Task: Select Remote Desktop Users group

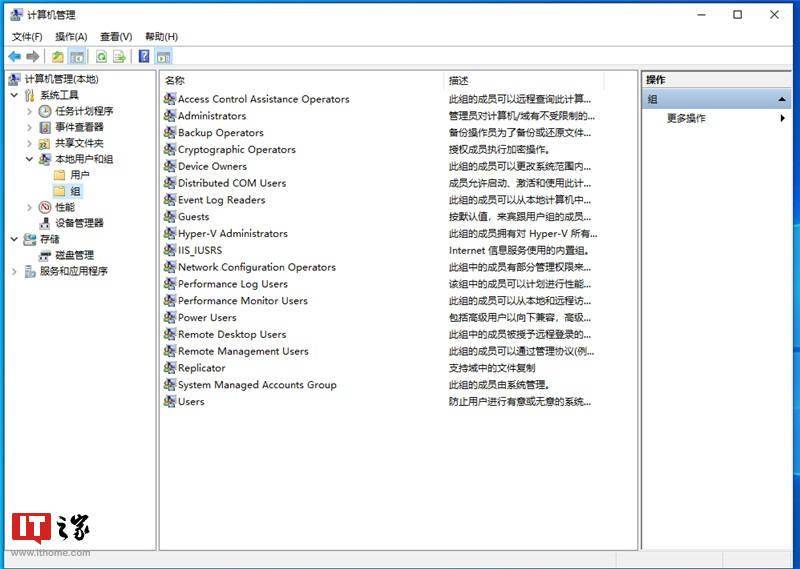Action: click(232, 334)
